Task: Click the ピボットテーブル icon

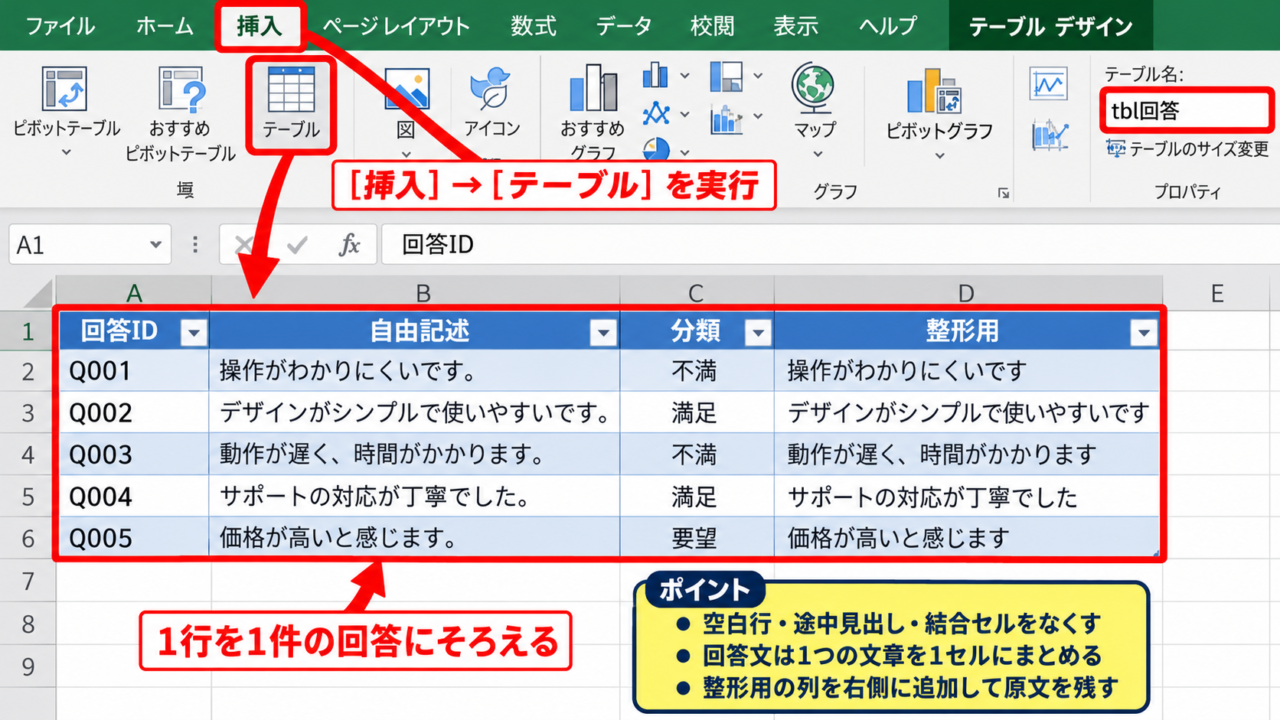Action: (66, 88)
